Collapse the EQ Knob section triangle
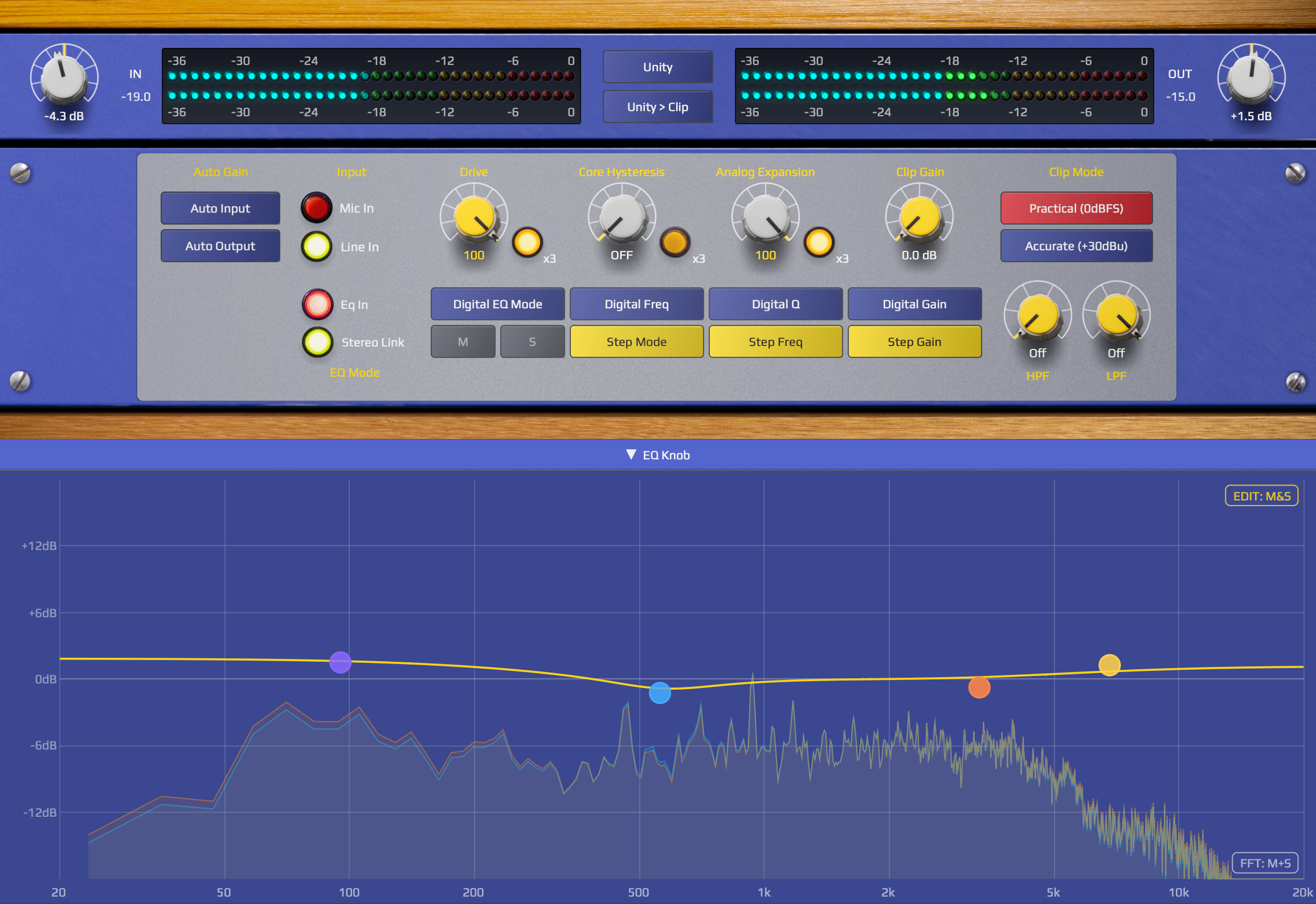The image size is (1316, 904). pos(631,455)
